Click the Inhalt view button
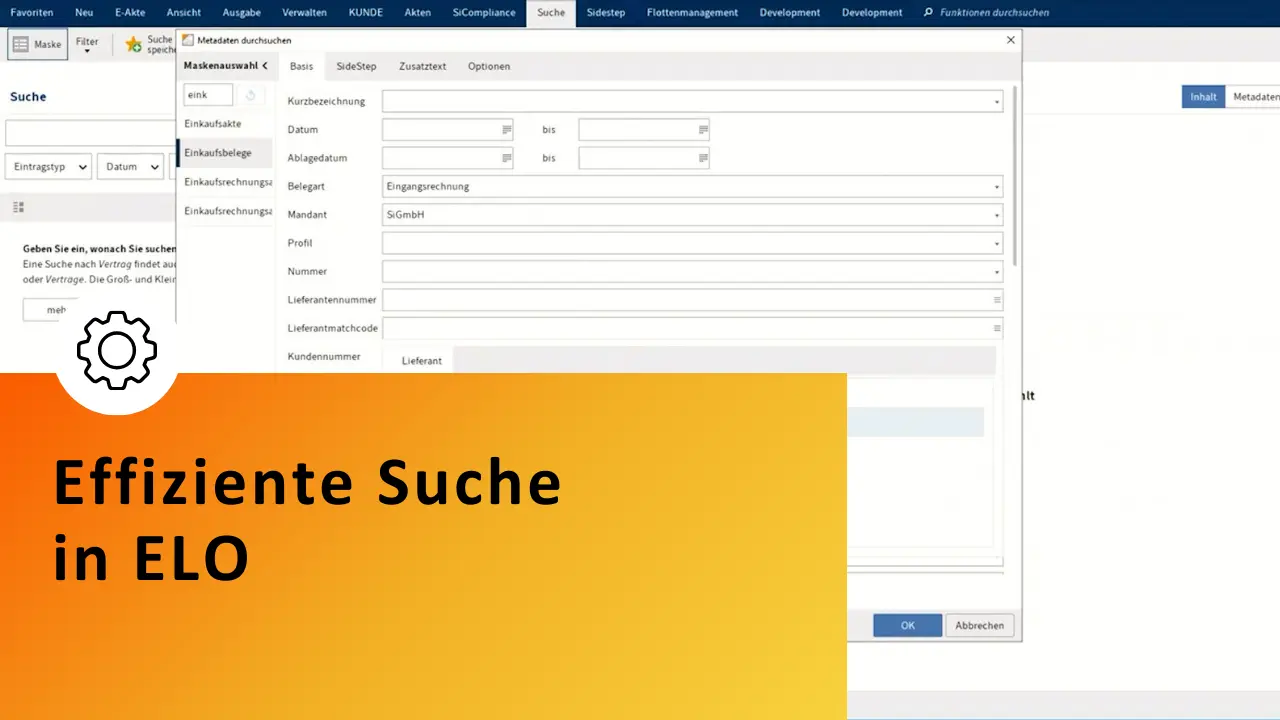Image resolution: width=1280 pixels, height=720 pixels. pos(1204,97)
